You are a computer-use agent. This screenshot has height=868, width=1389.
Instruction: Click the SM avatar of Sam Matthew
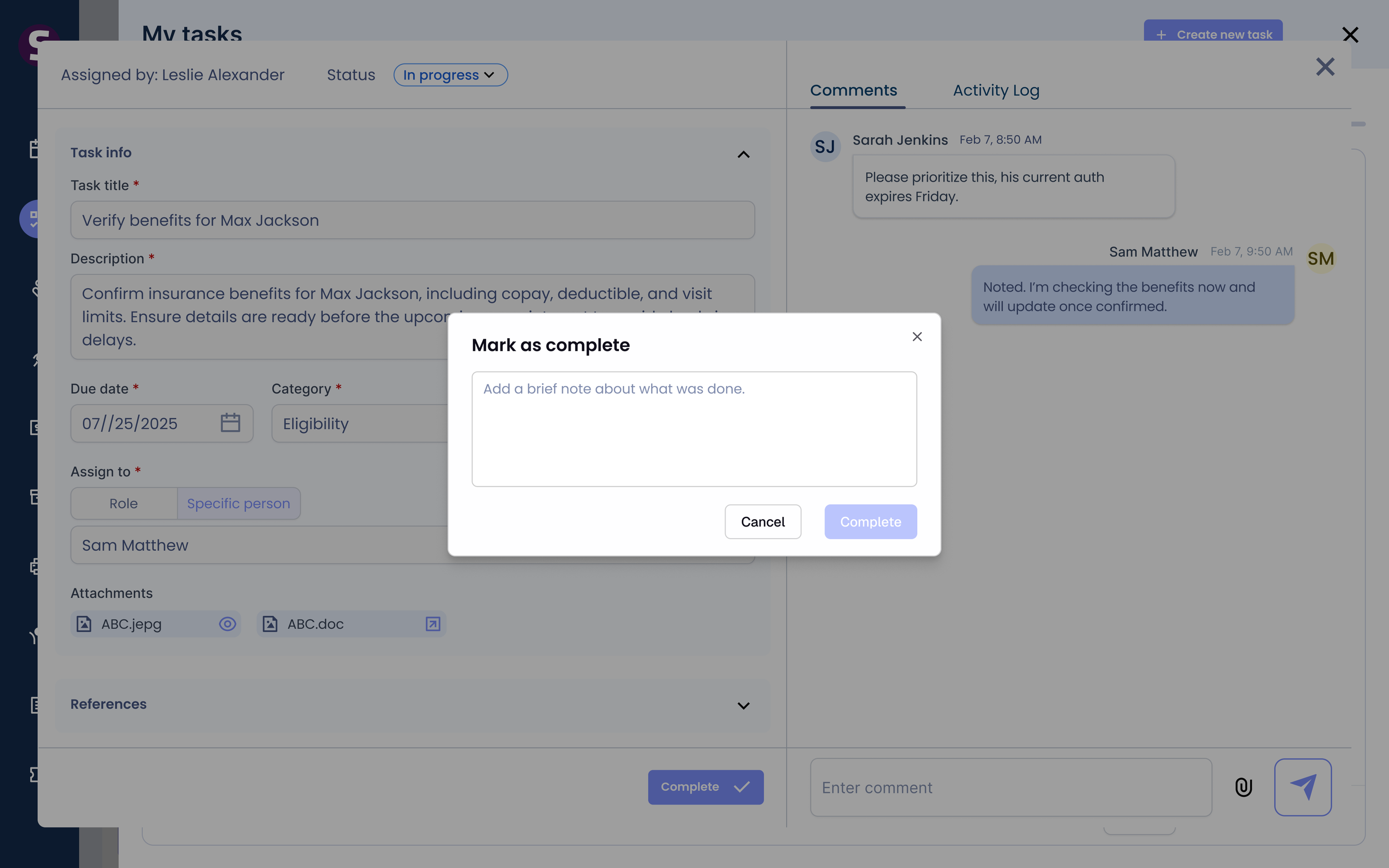[x=1321, y=258]
